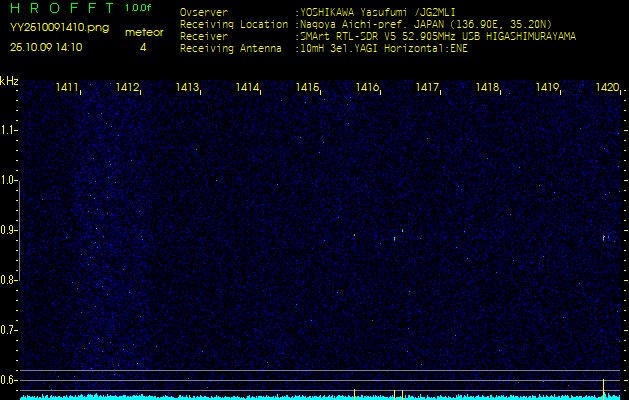Screen dimensions: 629x400
Task: Click the 1416 time axis label
Action: (x=367, y=87)
